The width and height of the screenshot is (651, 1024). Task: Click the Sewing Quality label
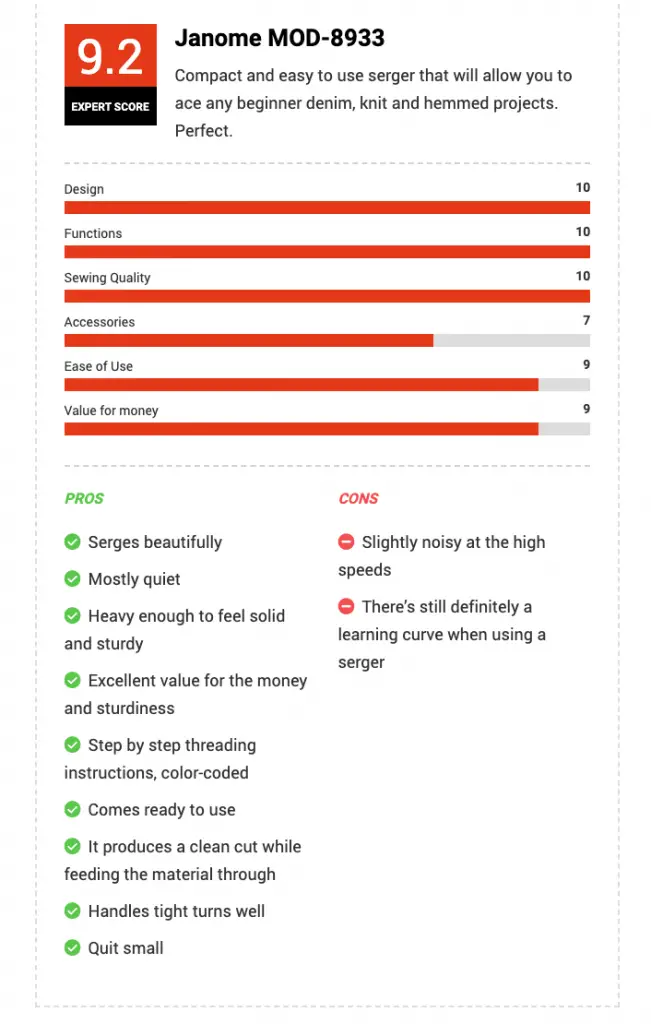(x=107, y=278)
